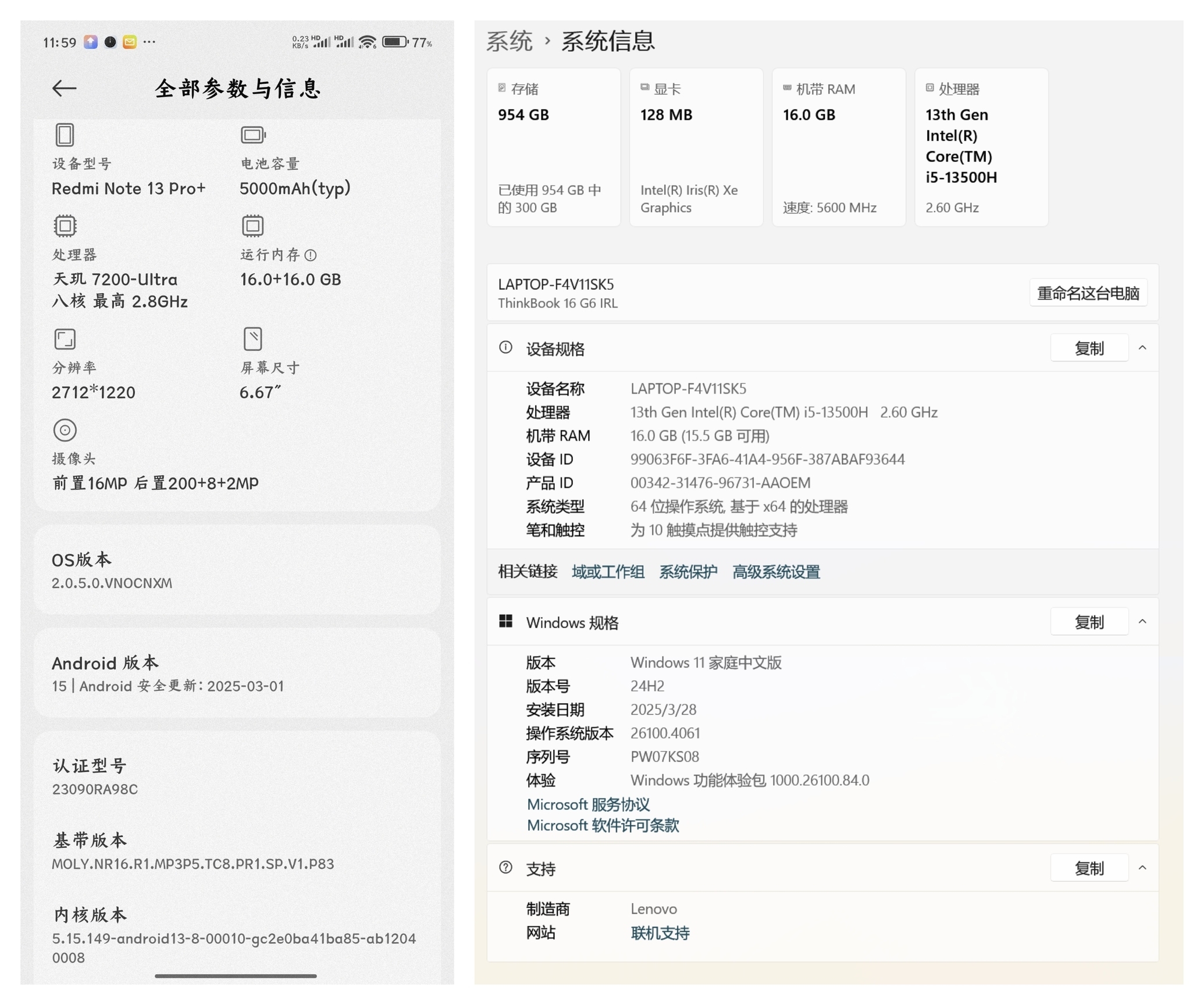Collapse the 支持 section chevron

(x=1142, y=868)
